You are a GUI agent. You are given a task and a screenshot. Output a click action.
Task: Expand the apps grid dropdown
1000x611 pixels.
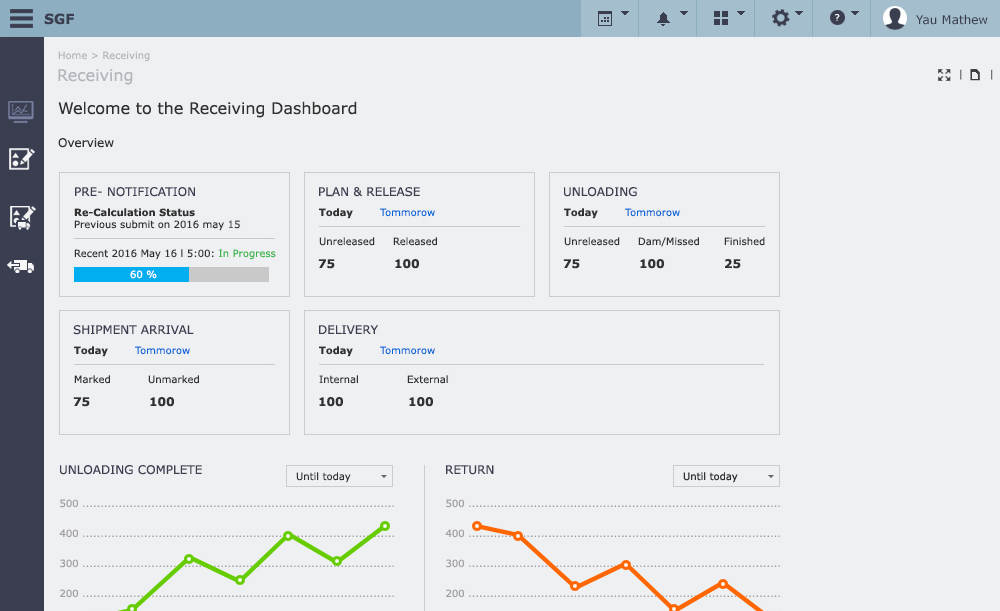click(727, 18)
